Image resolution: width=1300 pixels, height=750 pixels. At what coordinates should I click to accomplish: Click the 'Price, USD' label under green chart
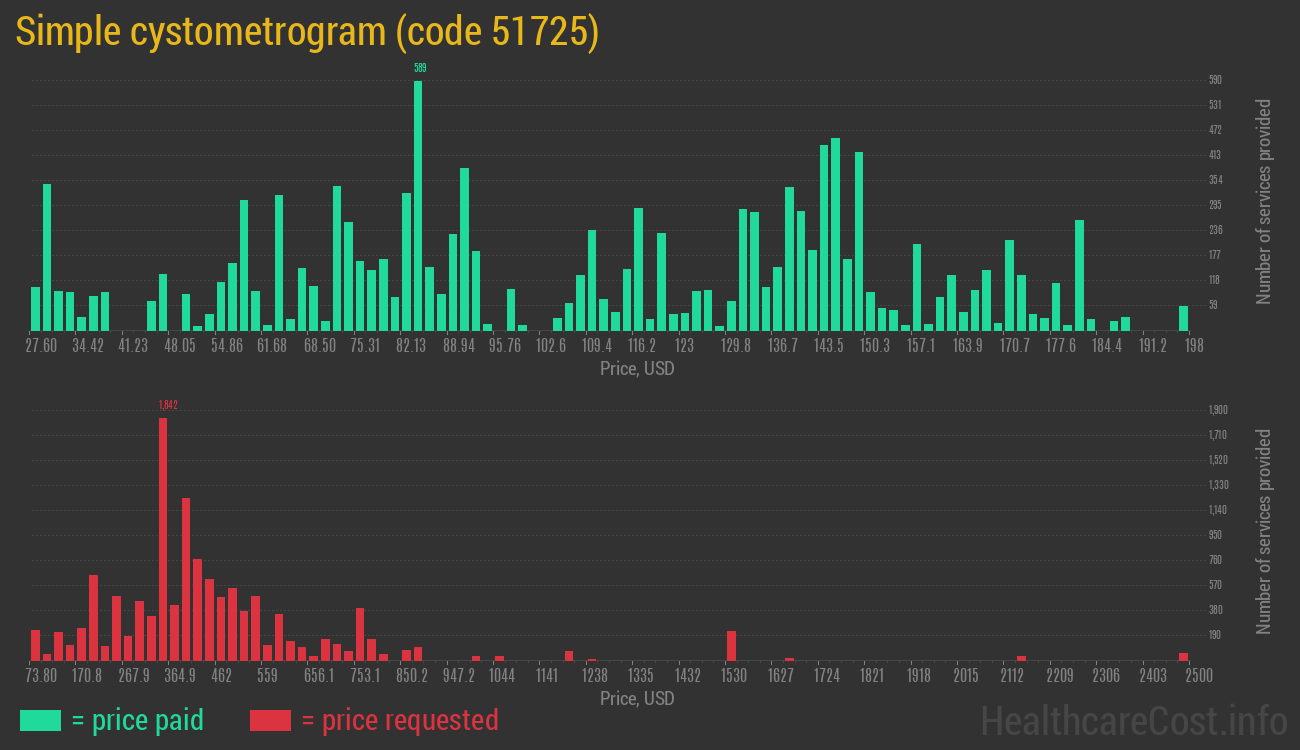tap(637, 369)
